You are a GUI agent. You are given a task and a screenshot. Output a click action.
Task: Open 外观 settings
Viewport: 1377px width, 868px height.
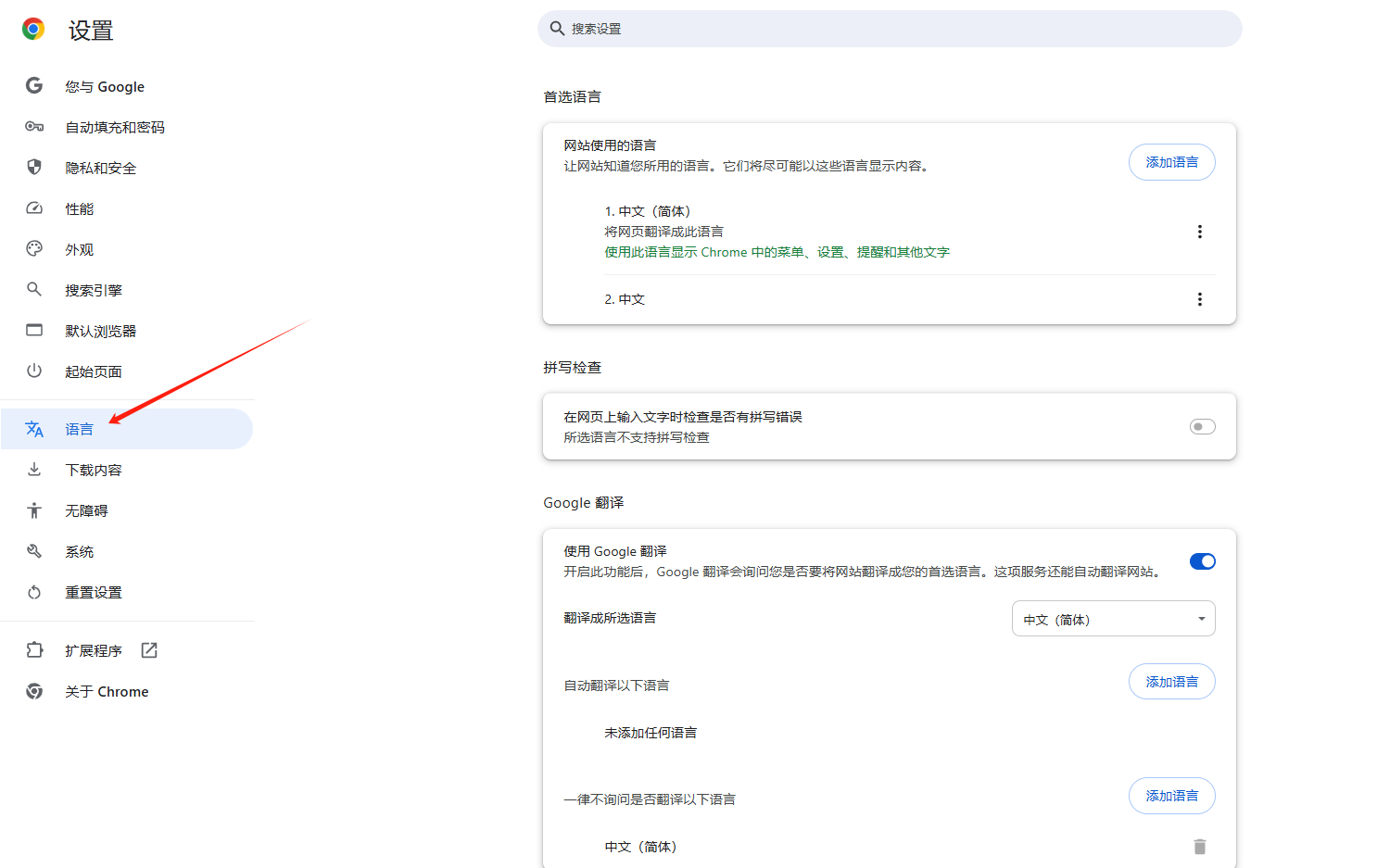pos(127,249)
